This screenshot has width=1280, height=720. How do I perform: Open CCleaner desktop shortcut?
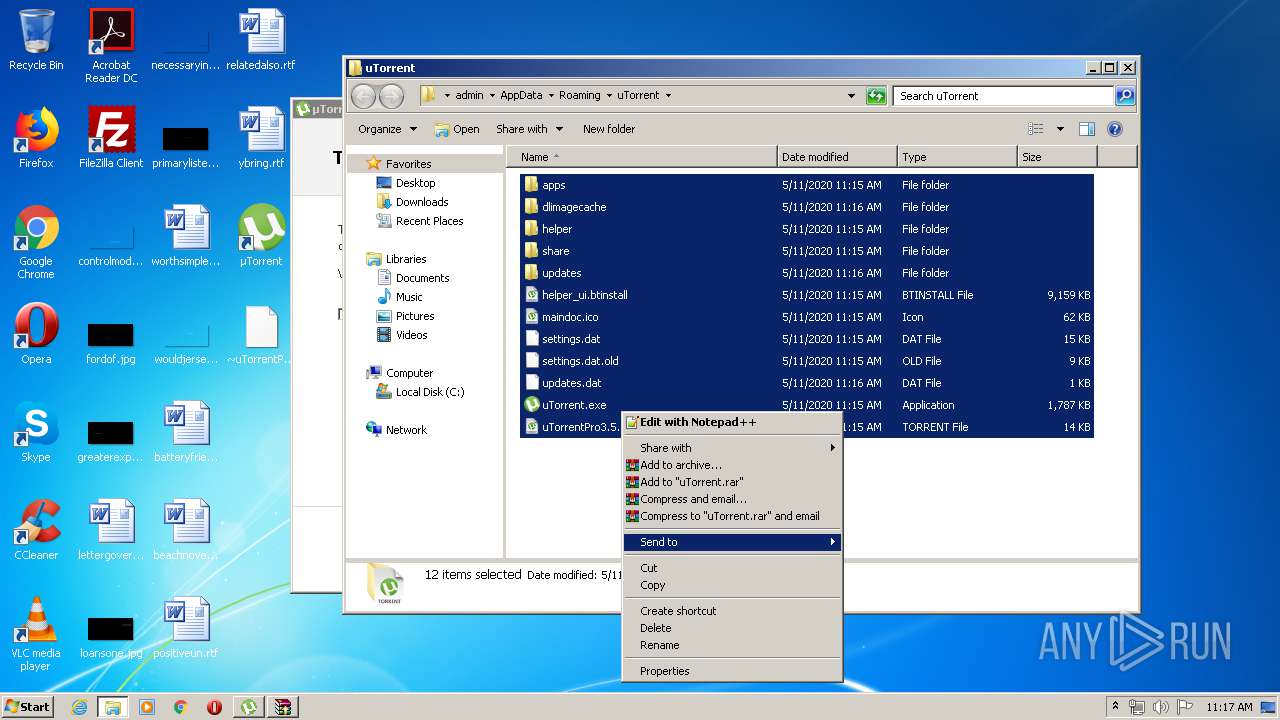point(36,530)
